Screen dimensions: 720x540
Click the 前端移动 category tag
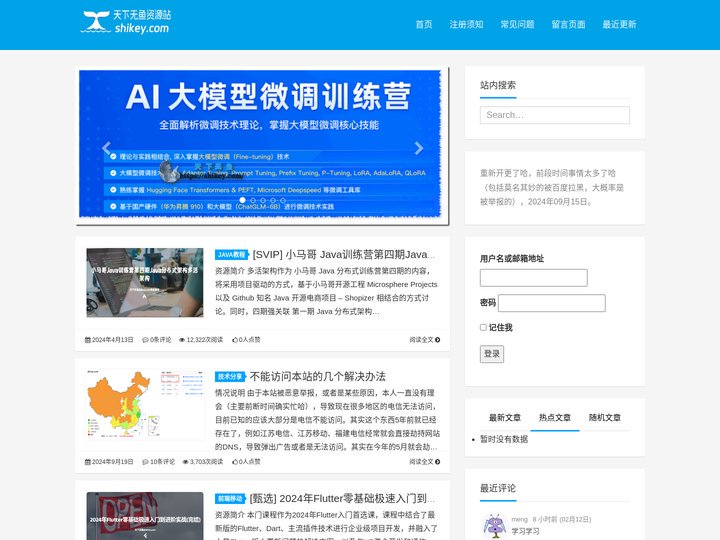[x=230, y=499]
